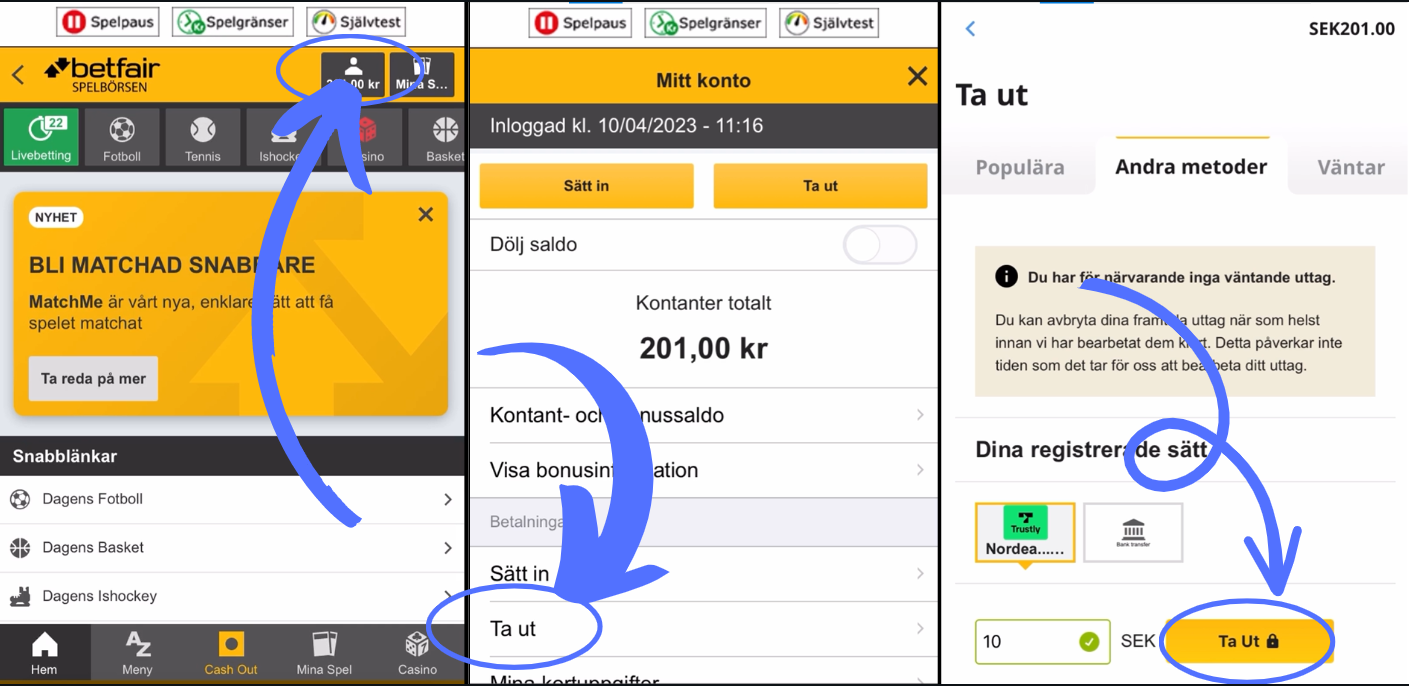Open the A-Z Meny icon
This screenshot has width=1409, height=686.
tap(137, 652)
